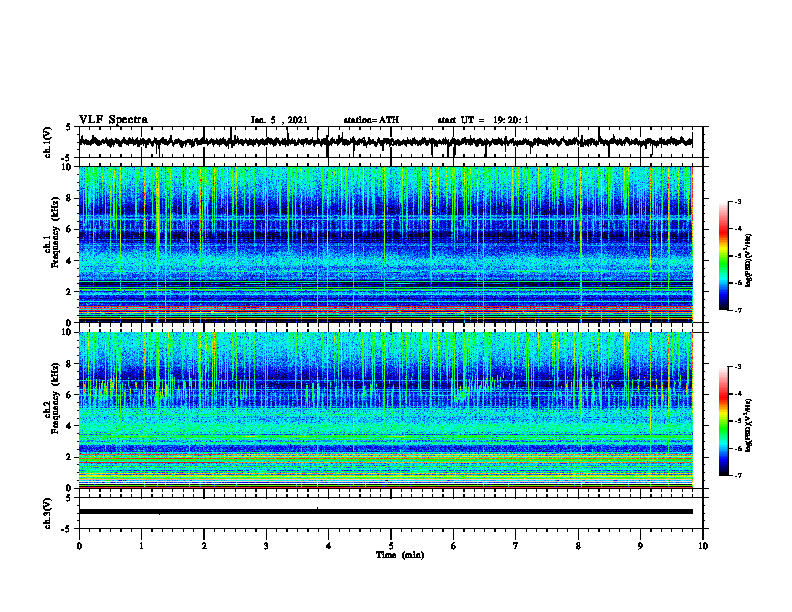Click time axis tick label '0'

click(x=79, y=546)
